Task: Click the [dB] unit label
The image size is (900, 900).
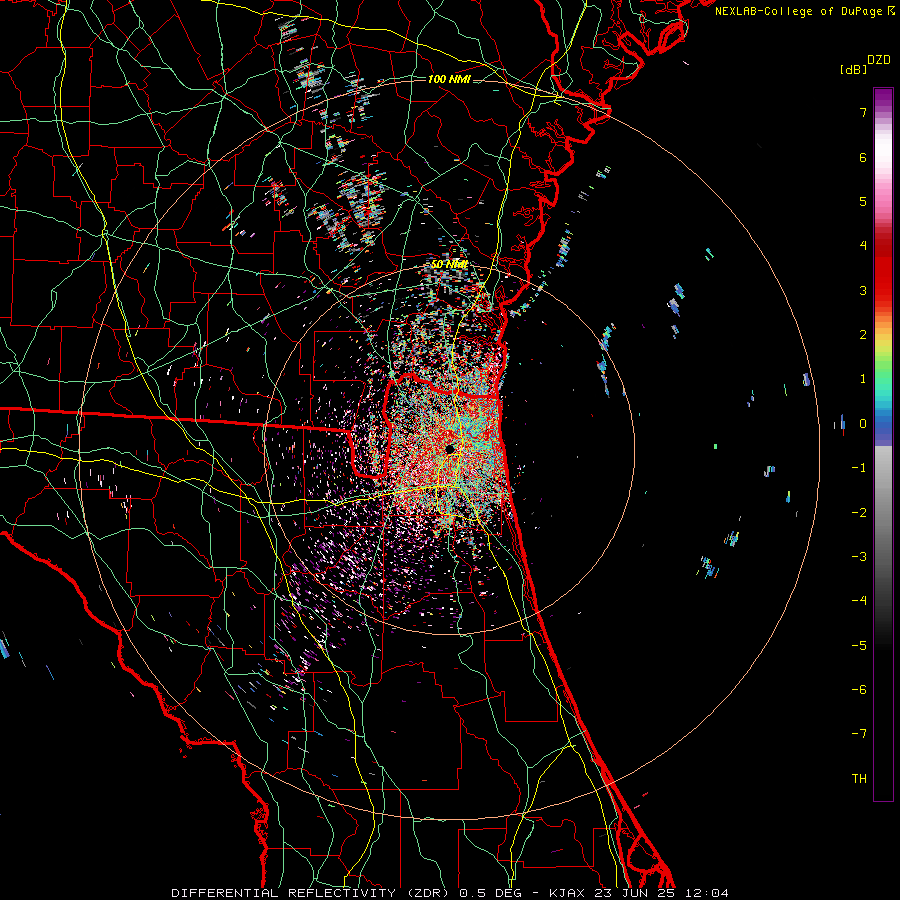Action: pos(853,69)
